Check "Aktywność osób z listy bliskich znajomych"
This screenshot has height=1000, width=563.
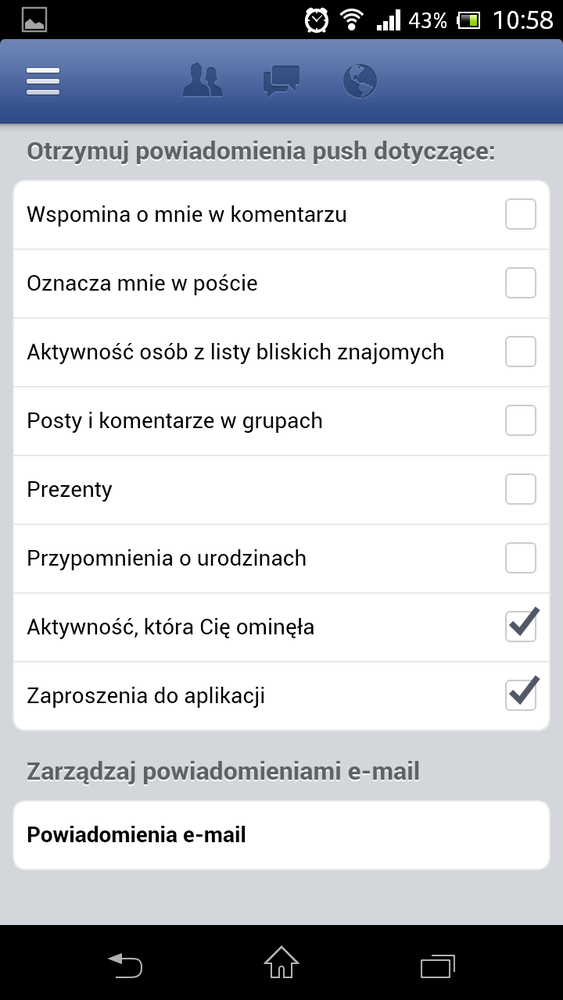click(520, 352)
